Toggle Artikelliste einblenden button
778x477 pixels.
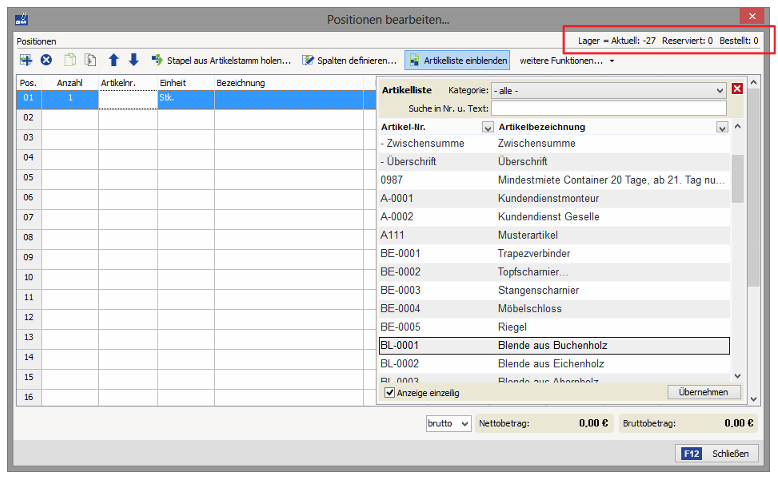[x=457, y=61]
